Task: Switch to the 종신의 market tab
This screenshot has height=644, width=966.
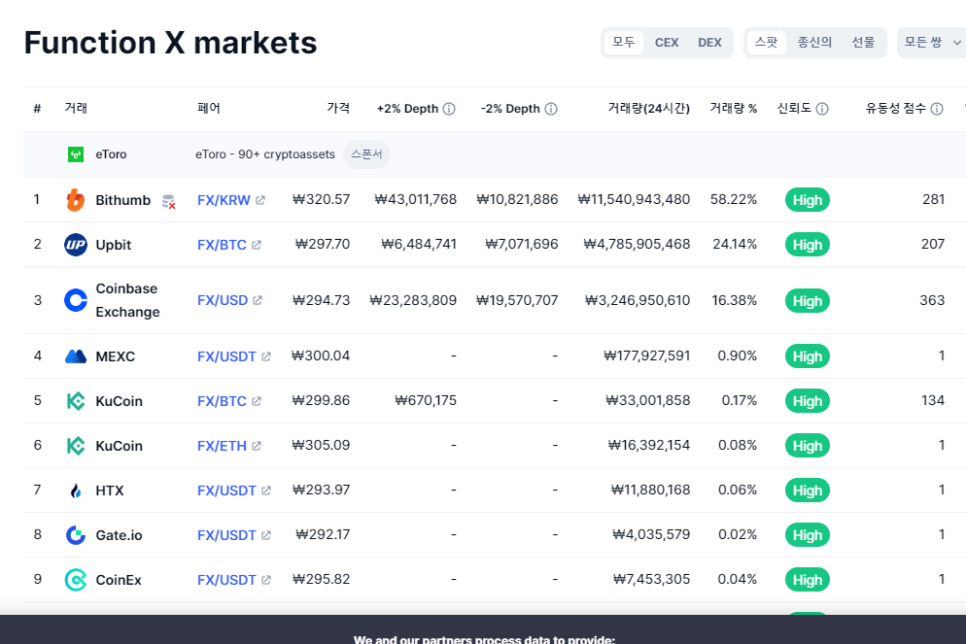Action: pyautogui.click(x=814, y=43)
